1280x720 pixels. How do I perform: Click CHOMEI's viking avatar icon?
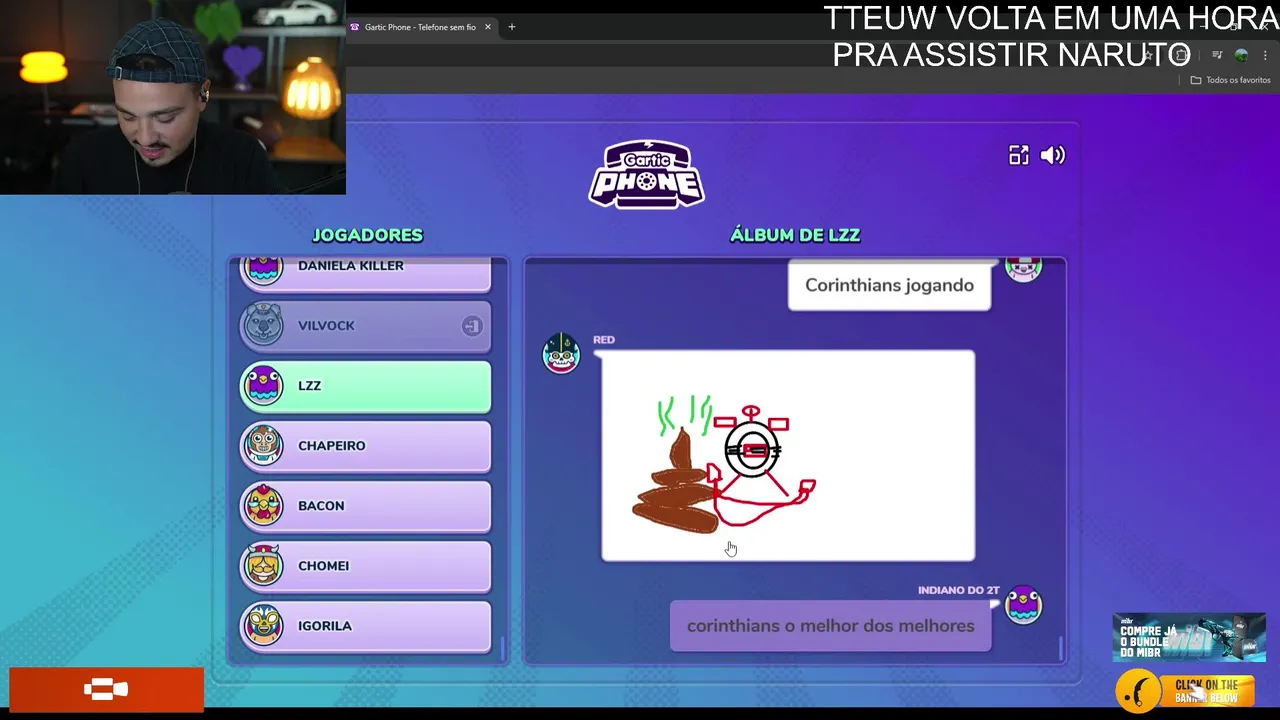(264, 565)
